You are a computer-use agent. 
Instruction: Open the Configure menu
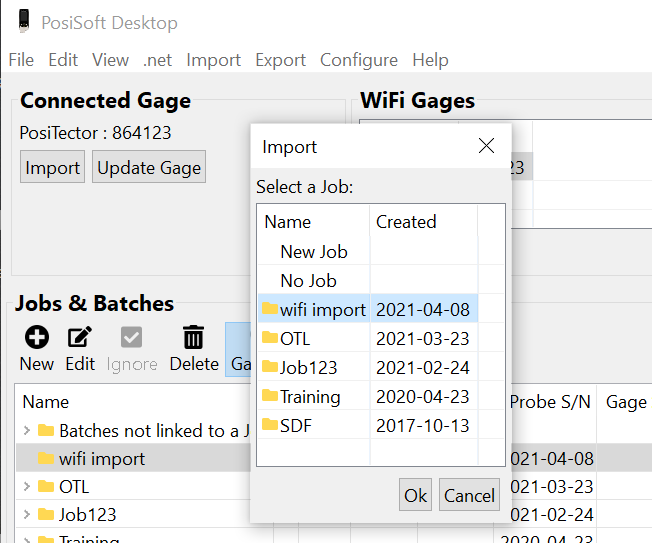coord(359,60)
